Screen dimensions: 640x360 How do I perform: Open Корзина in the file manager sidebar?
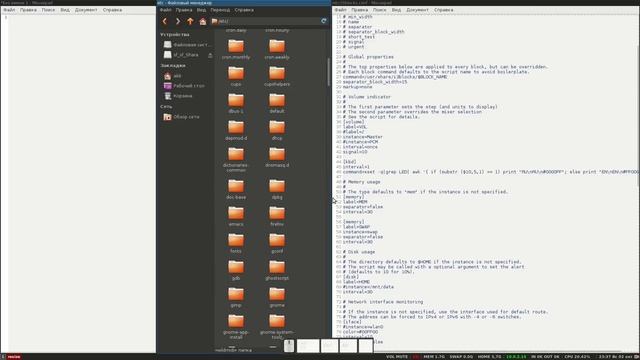pos(178,96)
